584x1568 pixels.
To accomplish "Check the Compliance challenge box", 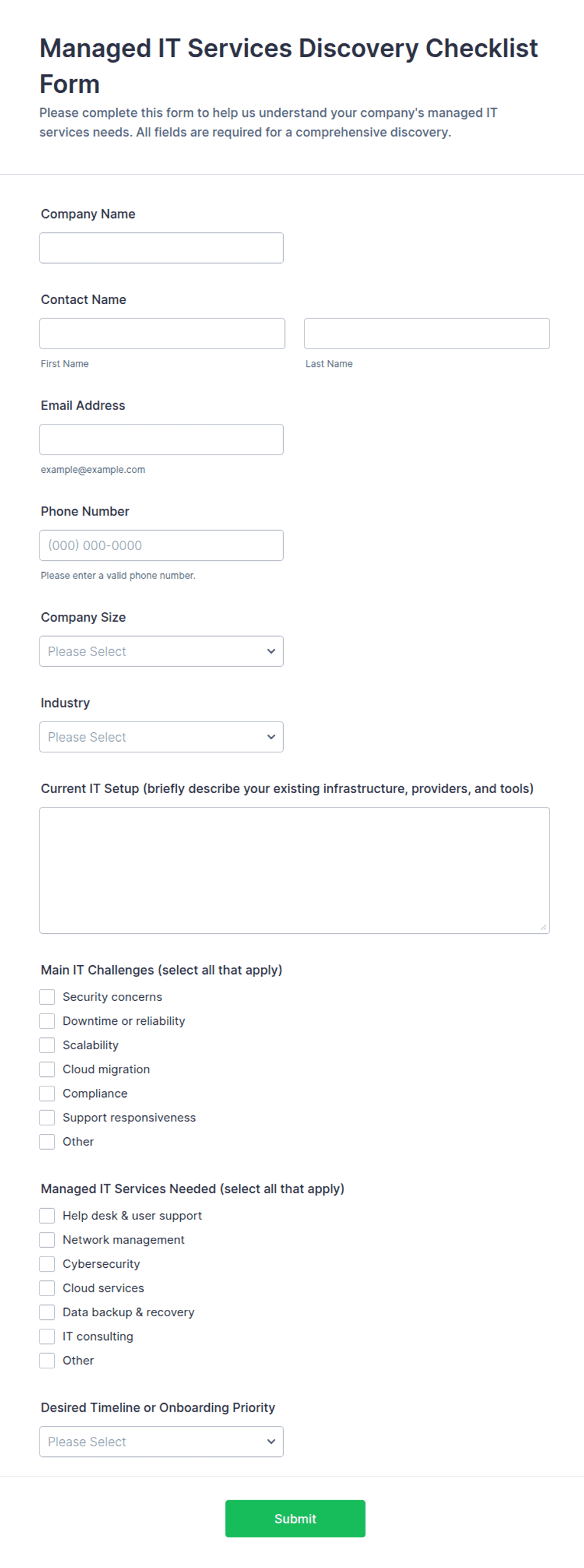I will click(x=47, y=1094).
